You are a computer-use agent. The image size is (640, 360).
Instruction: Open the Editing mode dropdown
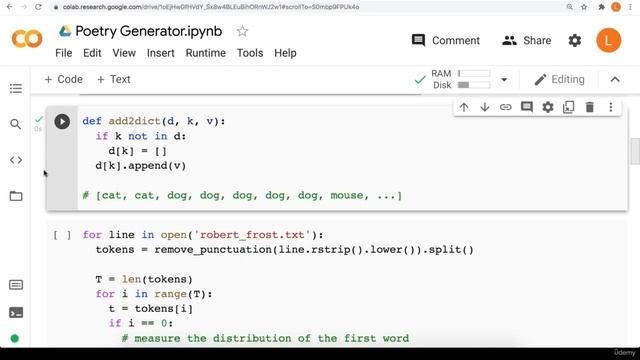point(559,80)
